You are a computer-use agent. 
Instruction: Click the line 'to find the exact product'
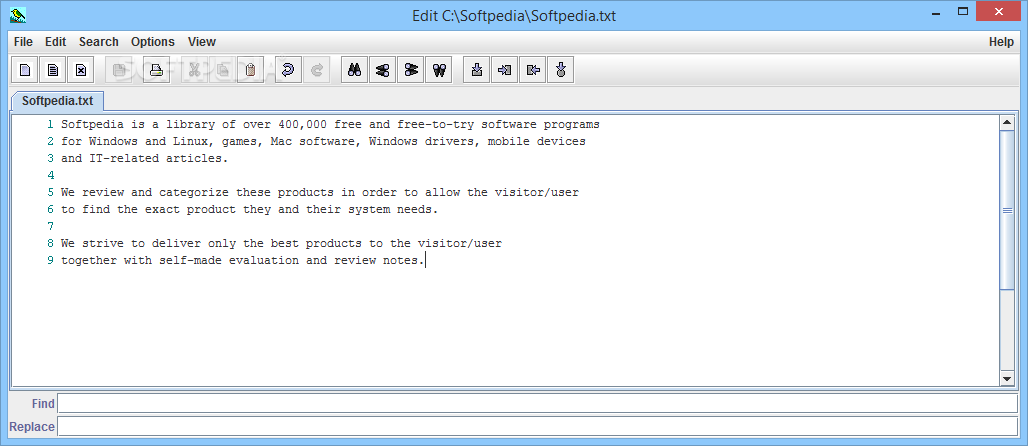249,209
